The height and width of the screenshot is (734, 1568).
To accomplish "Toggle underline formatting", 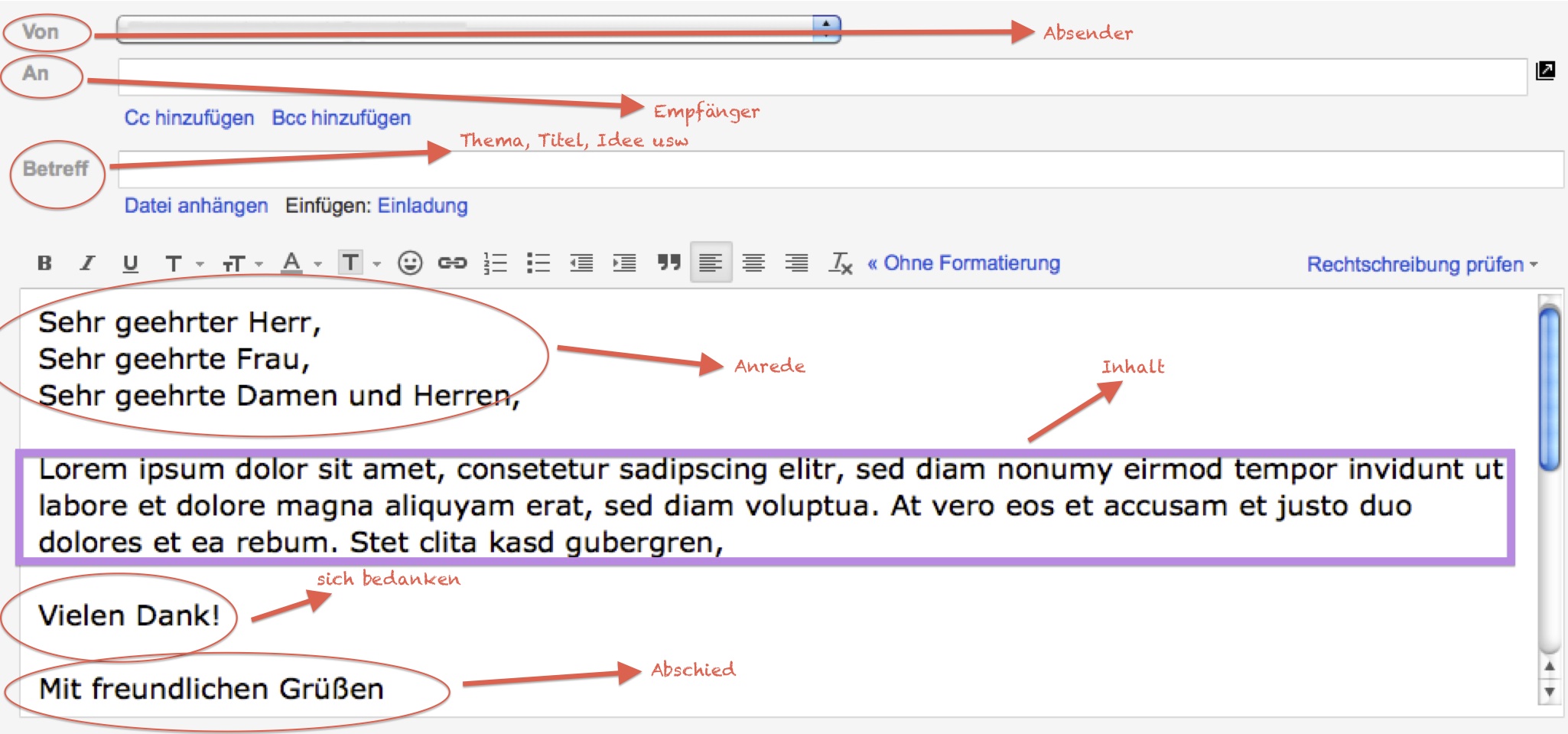I will coord(130,263).
